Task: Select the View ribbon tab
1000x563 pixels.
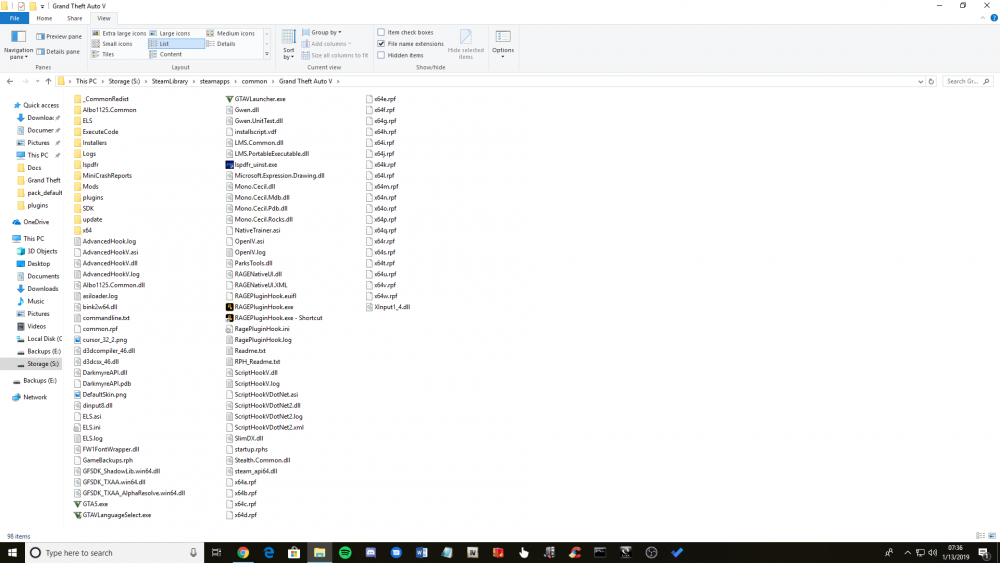Action: tap(103, 18)
